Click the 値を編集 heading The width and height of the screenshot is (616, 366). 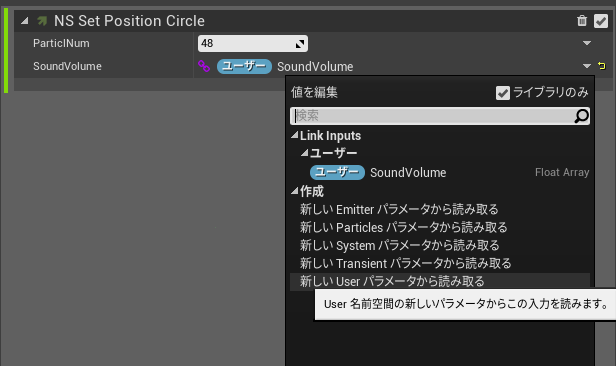(x=314, y=92)
